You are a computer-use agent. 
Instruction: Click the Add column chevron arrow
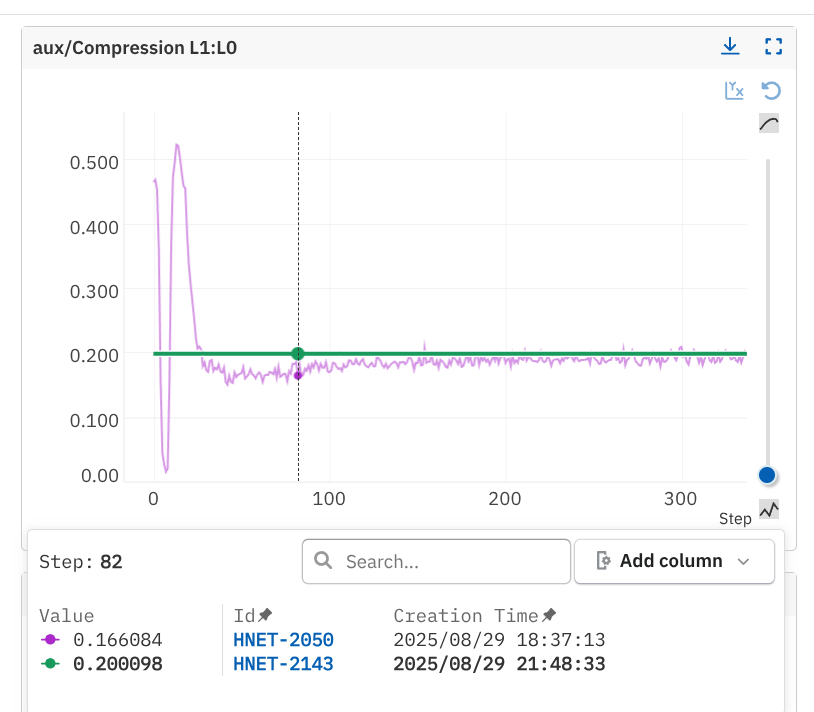[x=743, y=562]
